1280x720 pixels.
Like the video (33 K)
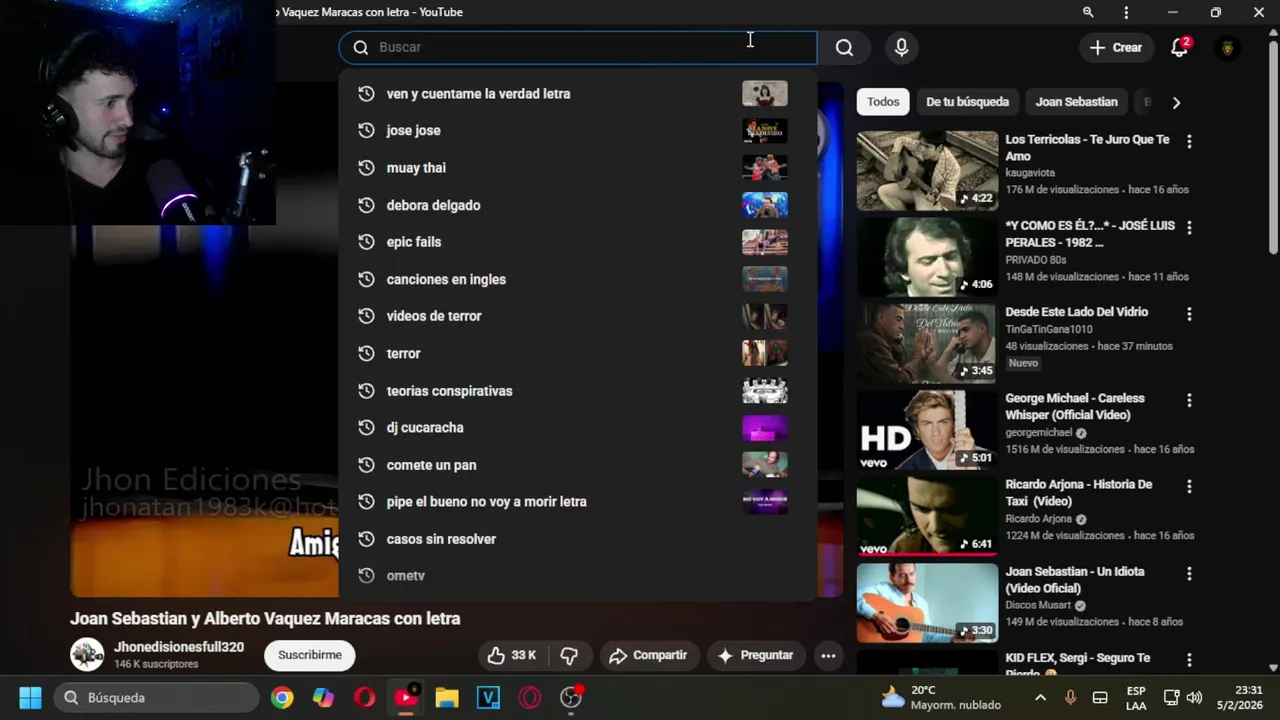point(512,656)
